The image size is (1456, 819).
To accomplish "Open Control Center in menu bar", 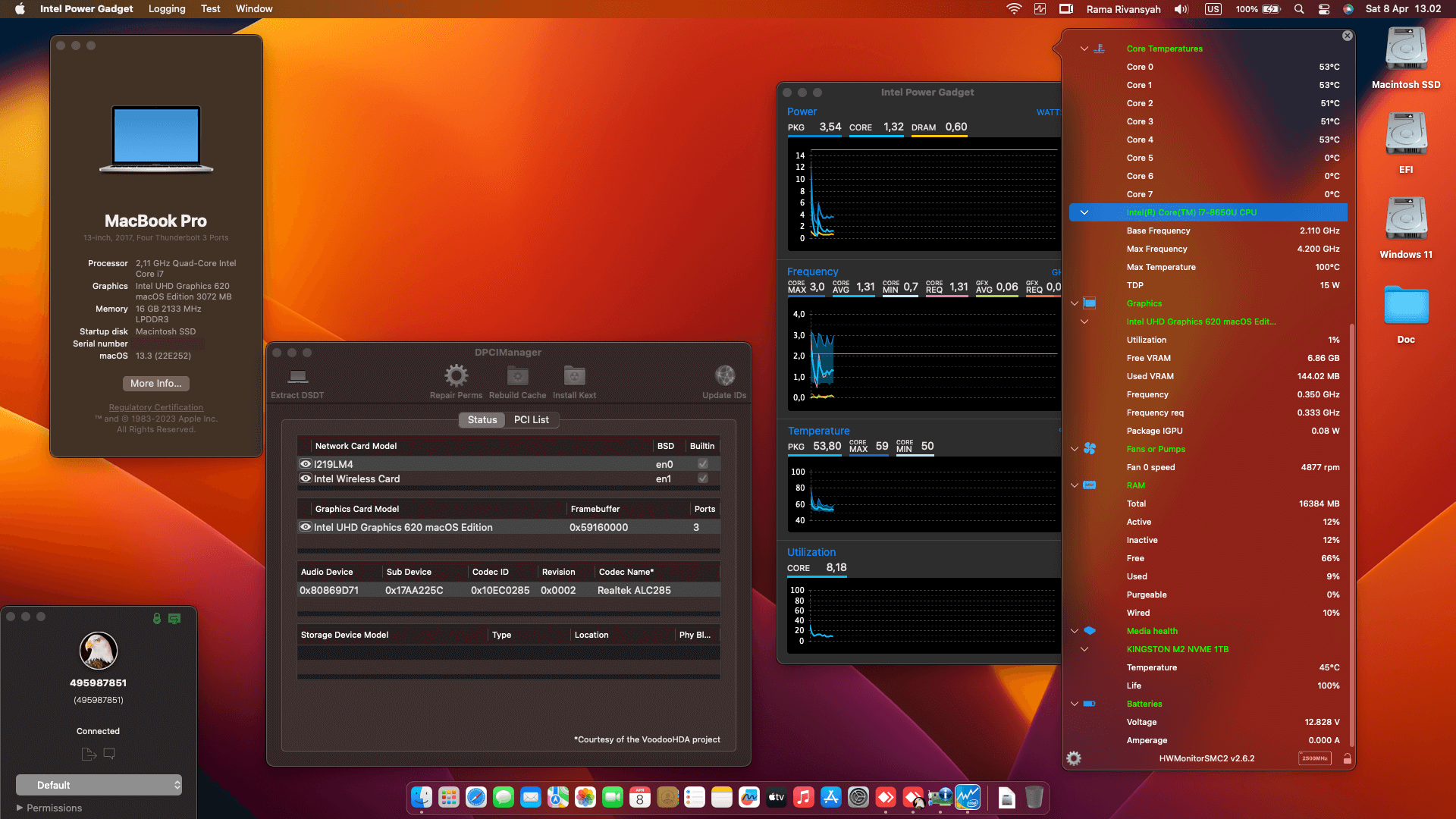I will [1324, 9].
